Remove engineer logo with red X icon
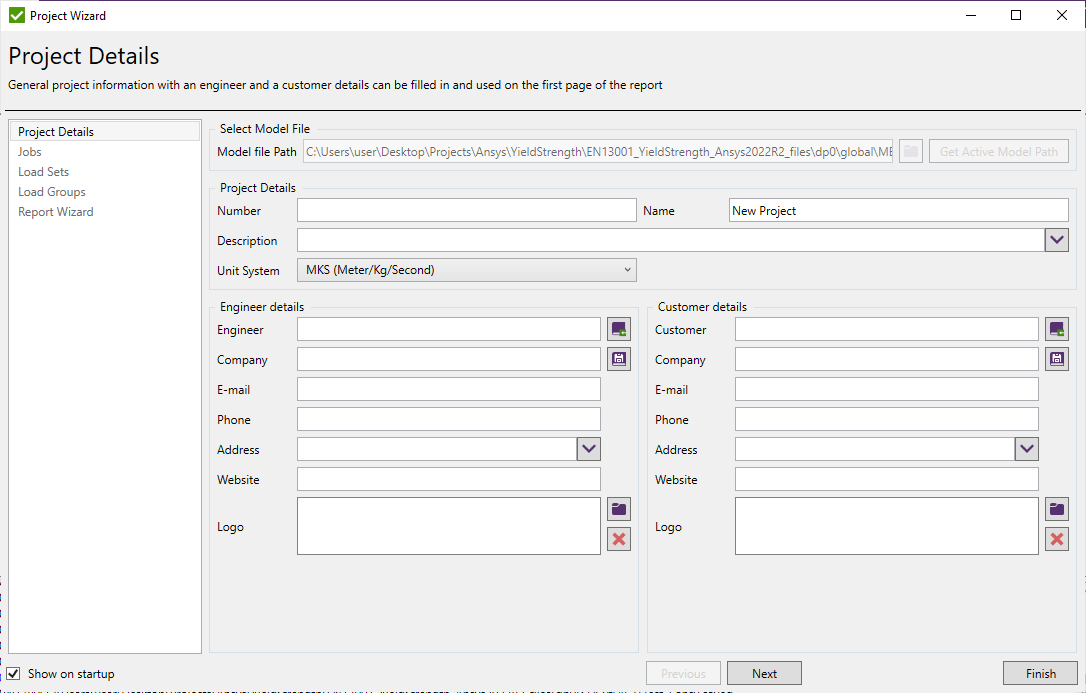Viewport: 1086px width, 693px height. [618, 539]
